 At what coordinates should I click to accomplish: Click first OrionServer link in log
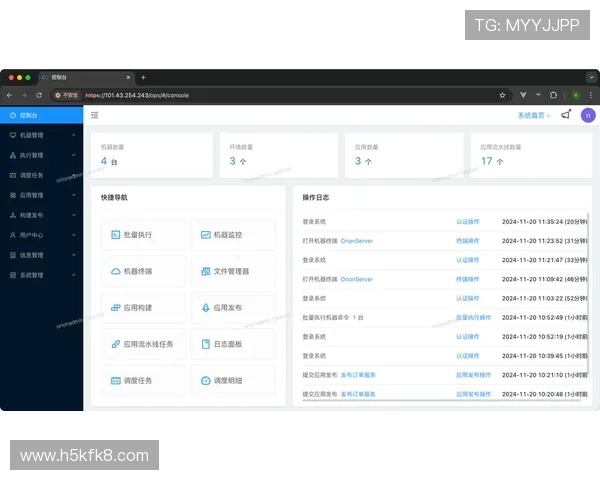pyautogui.click(x=356, y=241)
